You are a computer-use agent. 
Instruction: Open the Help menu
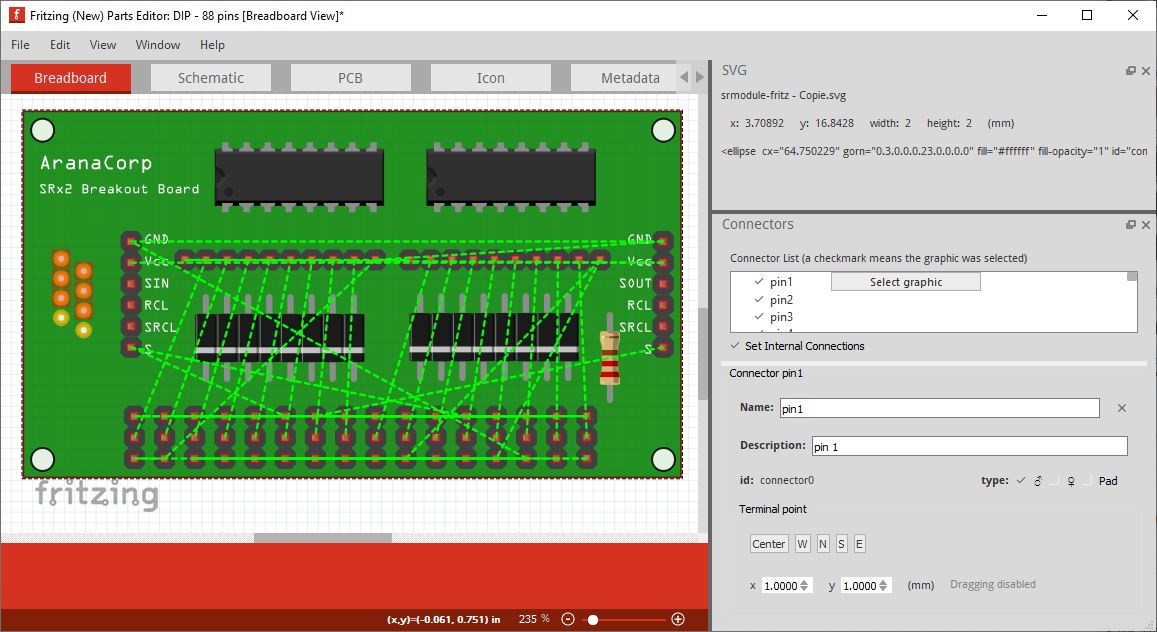point(212,45)
